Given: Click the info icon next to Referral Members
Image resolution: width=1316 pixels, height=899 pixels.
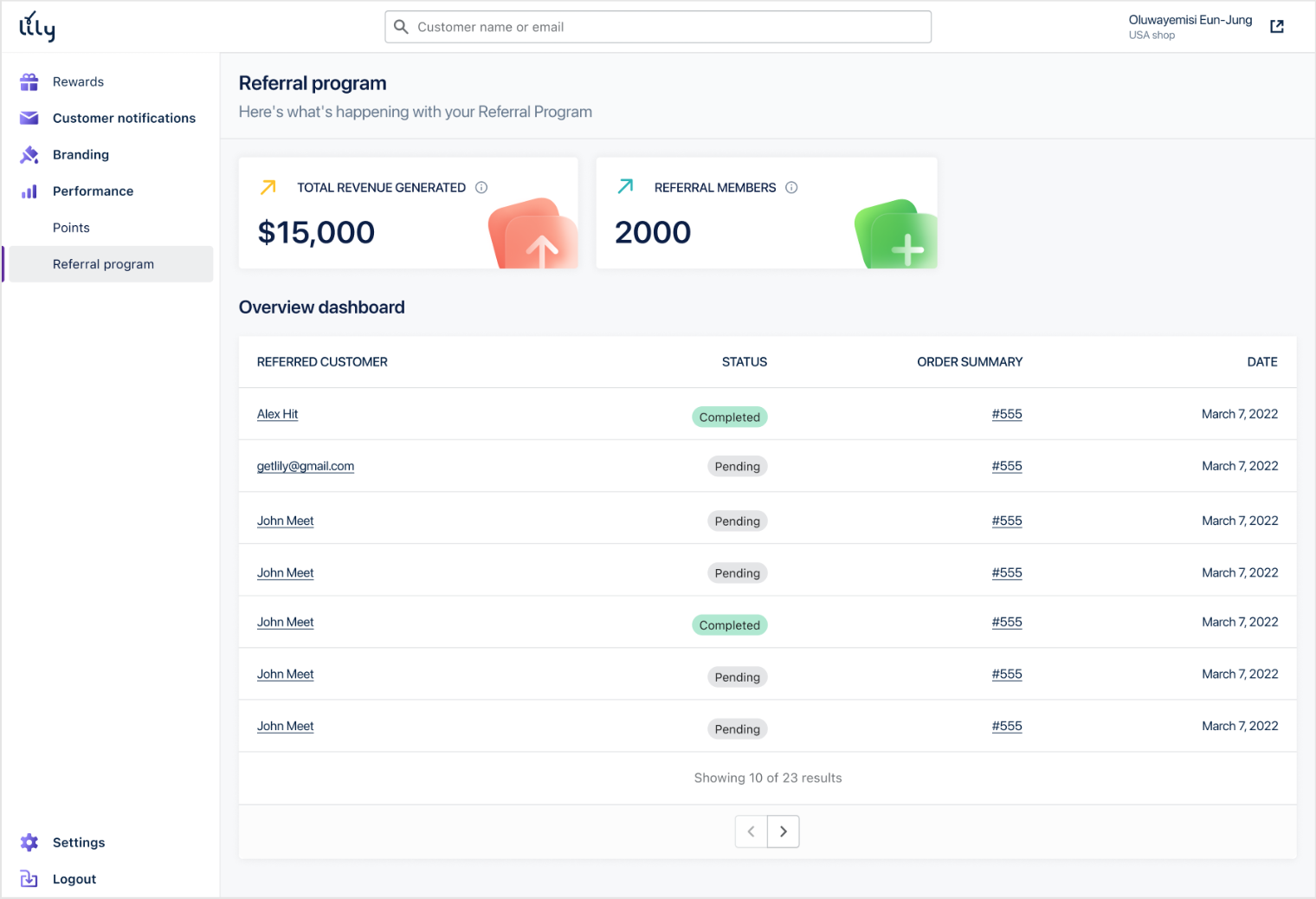Looking at the screenshot, I should pos(790,187).
